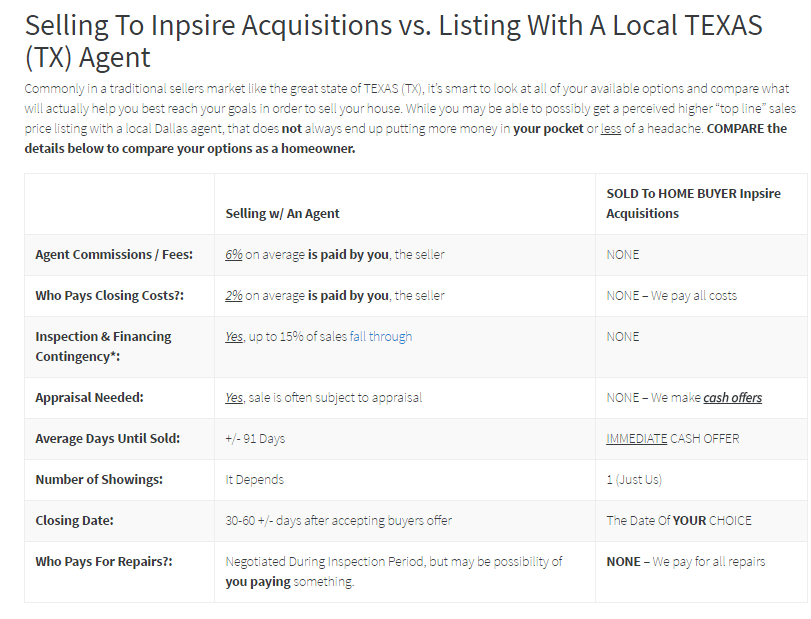Click the "Who Pays For Repairs?:" row label
Screen dimensions: 811x619
pos(104,562)
